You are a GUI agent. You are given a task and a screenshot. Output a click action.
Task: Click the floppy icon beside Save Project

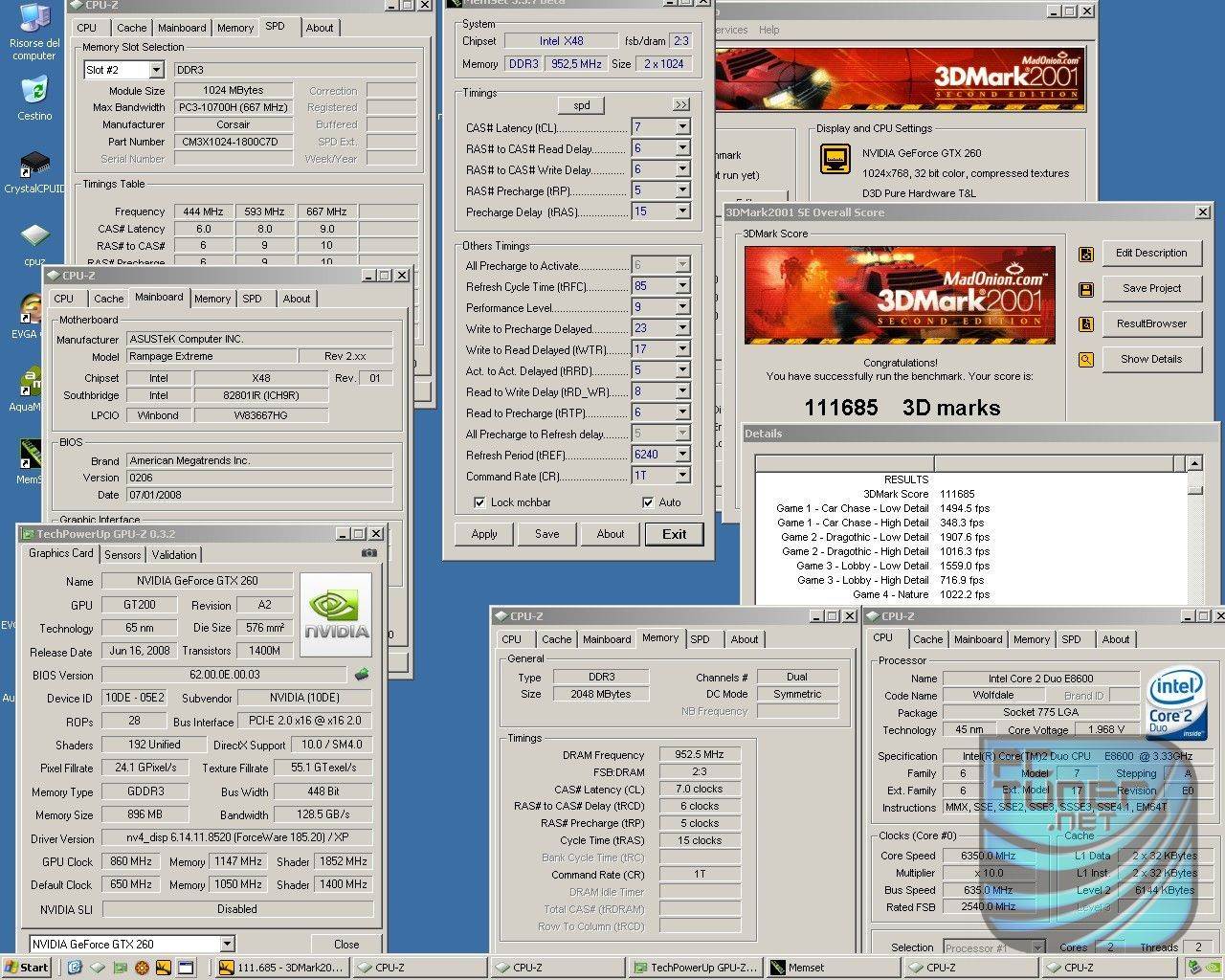[x=1085, y=289]
